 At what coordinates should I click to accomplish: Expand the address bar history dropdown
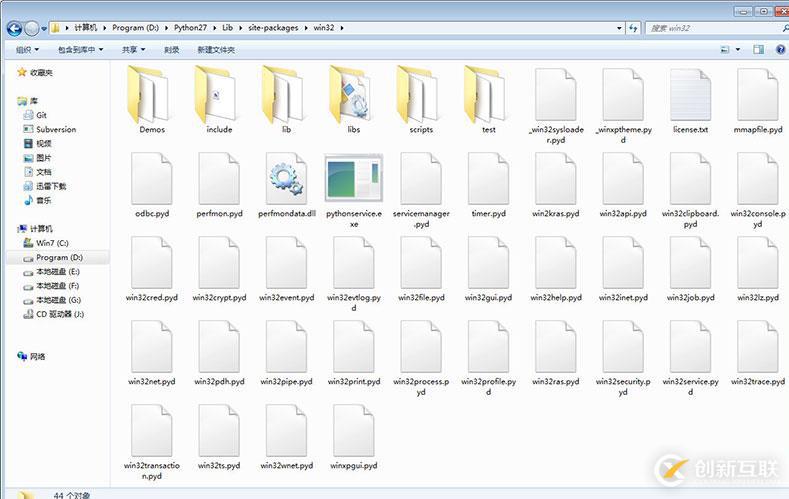(619, 28)
